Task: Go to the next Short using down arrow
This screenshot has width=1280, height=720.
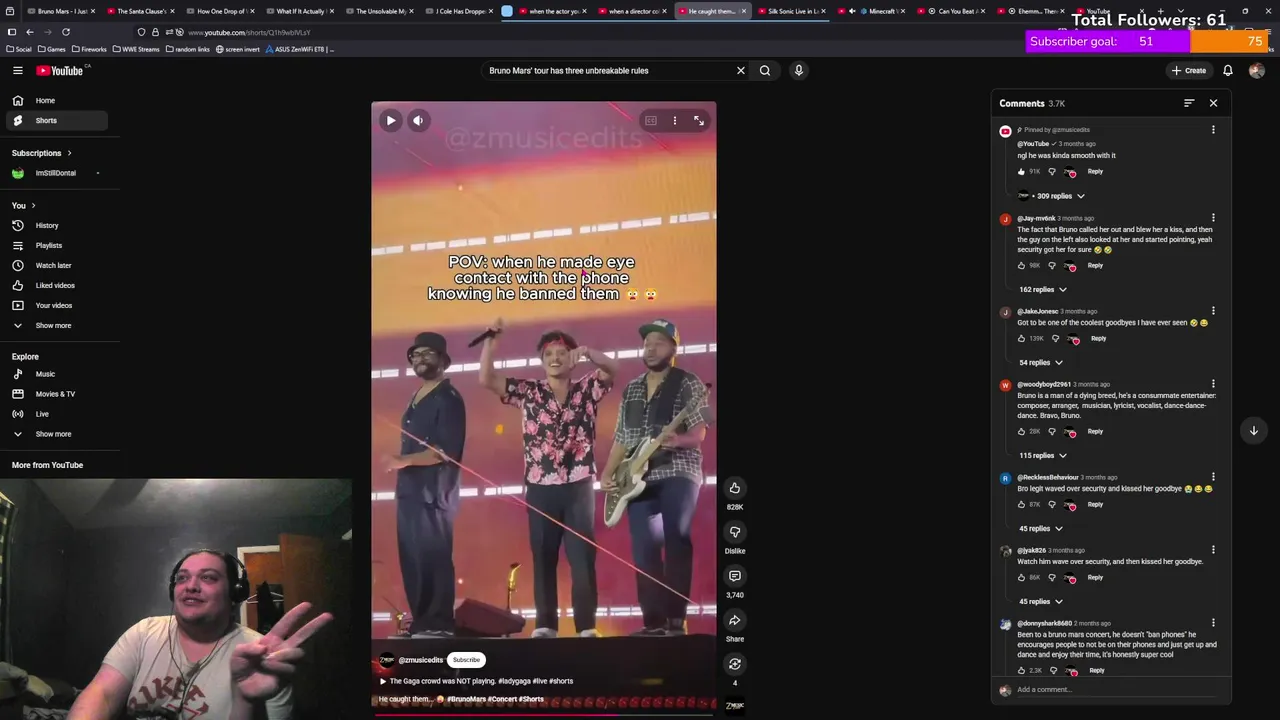Action: (x=1254, y=430)
